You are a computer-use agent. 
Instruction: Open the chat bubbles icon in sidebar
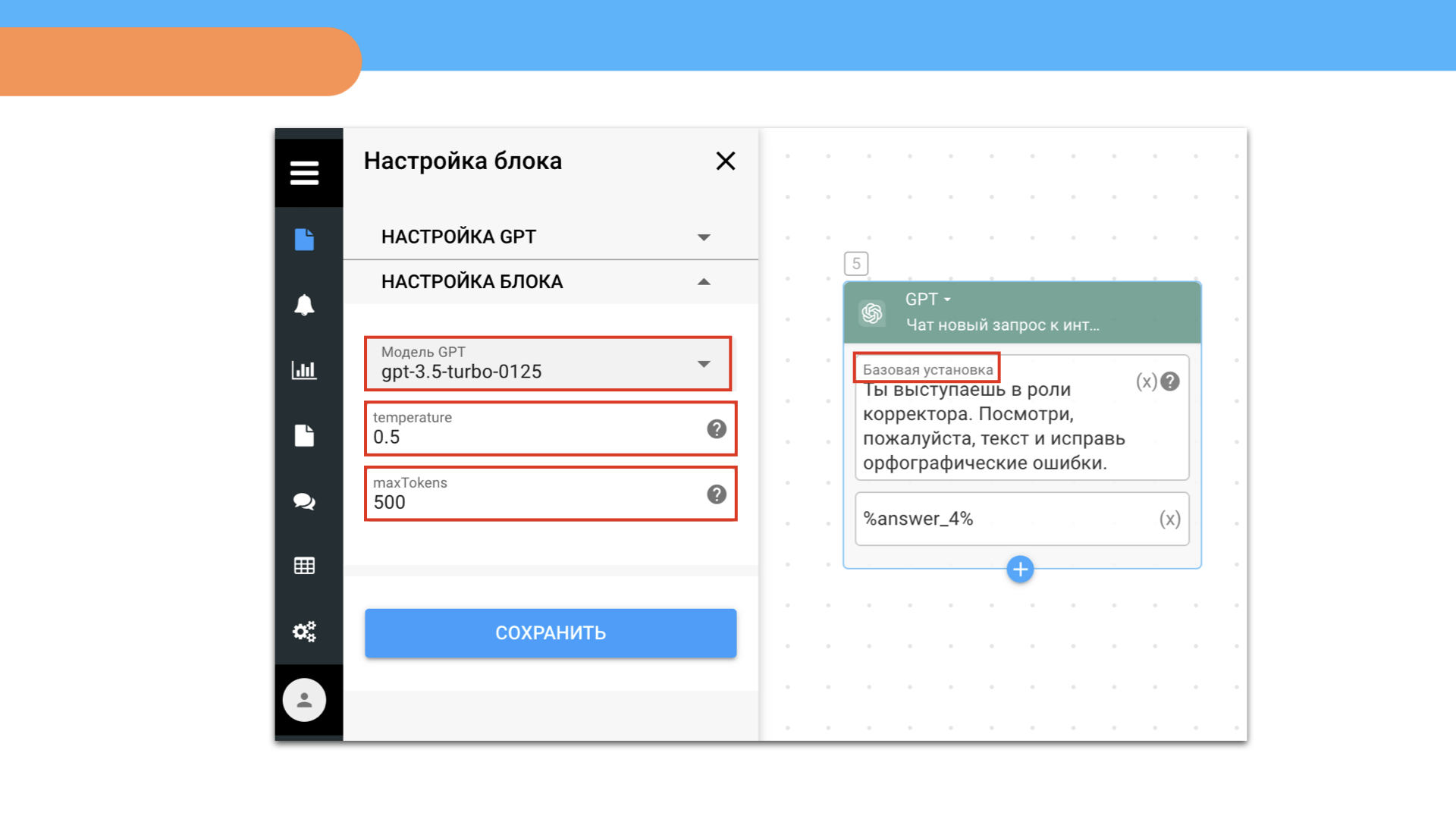pos(304,501)
